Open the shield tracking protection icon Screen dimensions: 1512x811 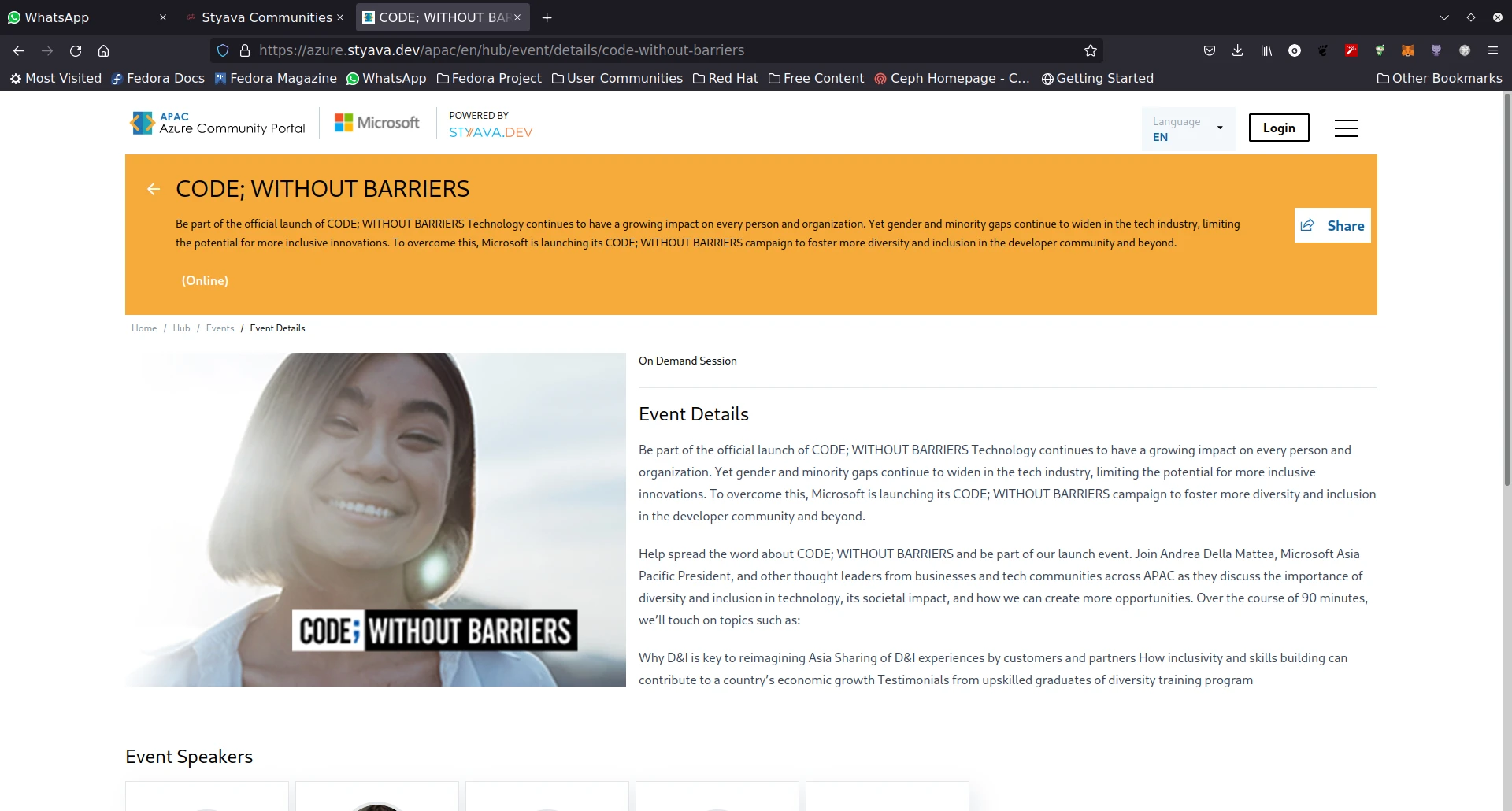[223, 50]
